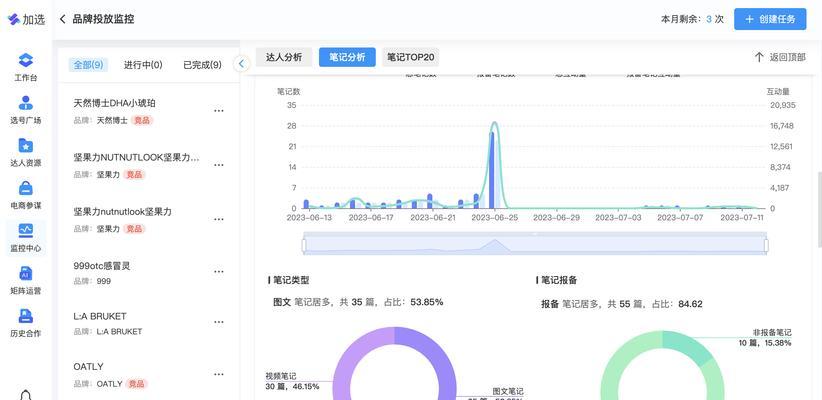Open the 达人分析 tab
The width and height of the screenshot is (822, 400).
284,57
